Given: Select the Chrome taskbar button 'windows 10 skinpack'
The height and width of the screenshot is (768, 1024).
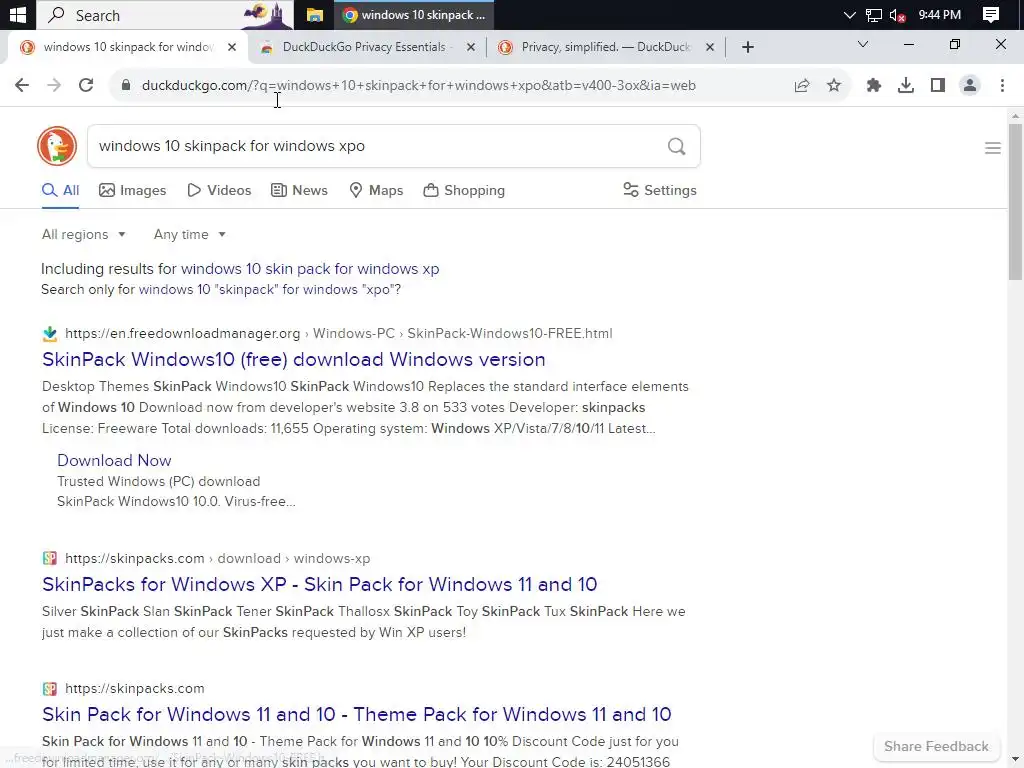Looking at the screenshot, I should (414, 14).
